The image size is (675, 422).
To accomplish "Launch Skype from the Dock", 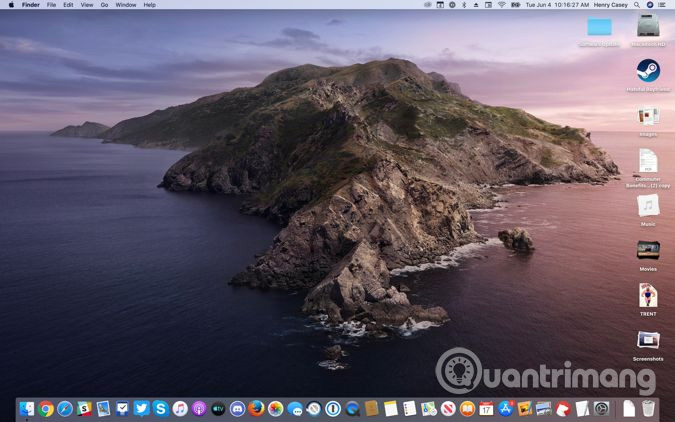I will [x=161, y=408].
